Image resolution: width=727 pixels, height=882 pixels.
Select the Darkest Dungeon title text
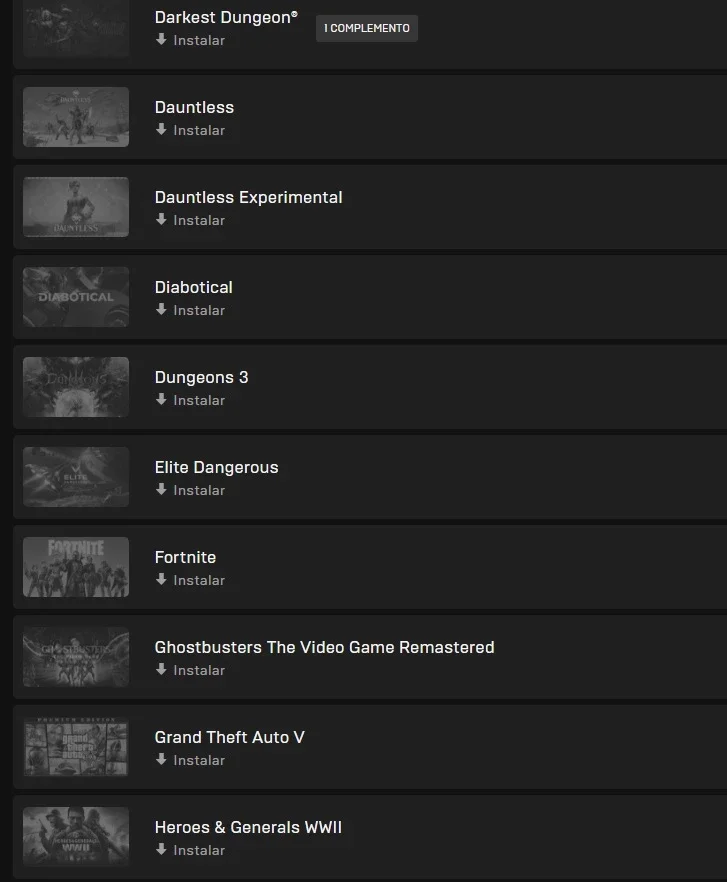pos(226,17)
